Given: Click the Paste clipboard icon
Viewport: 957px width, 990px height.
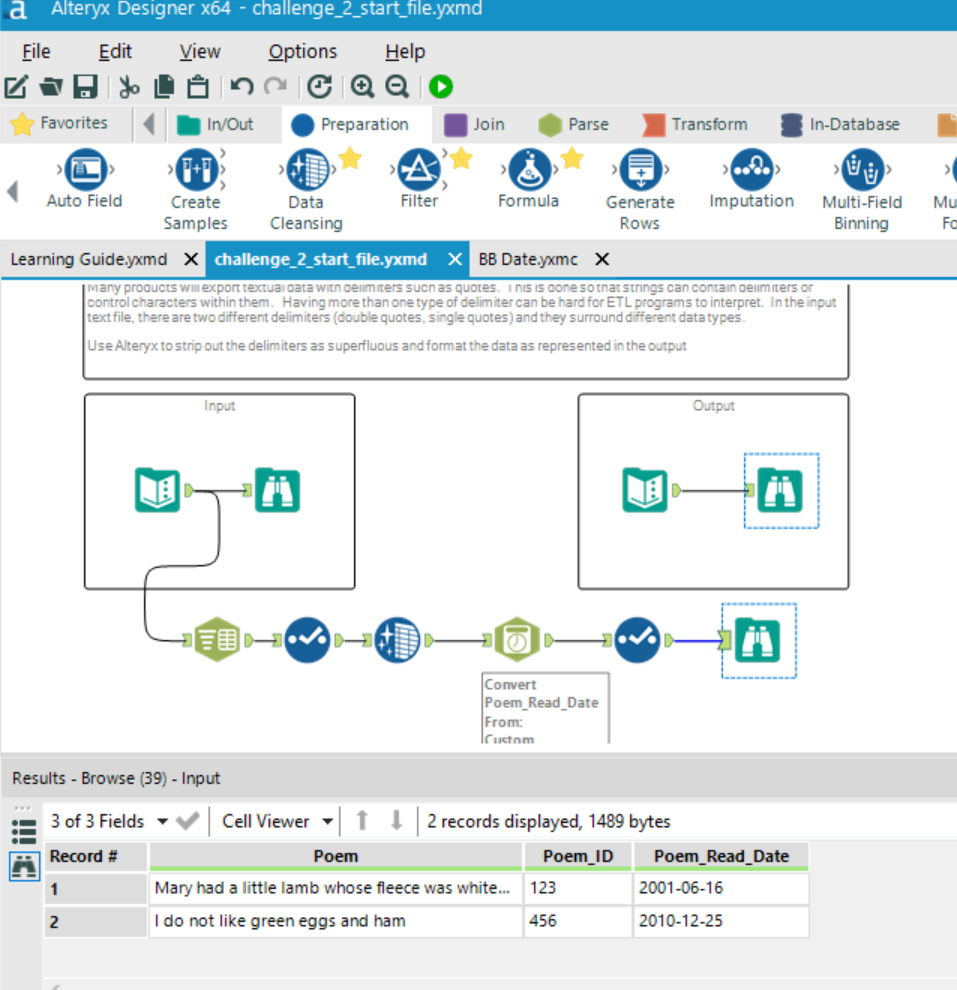Looking at the screenshot, I should click(x=198, y=86).
